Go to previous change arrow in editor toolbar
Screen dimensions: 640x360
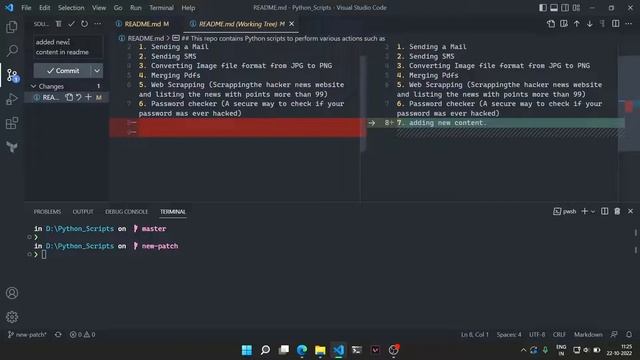coord(577,24)
